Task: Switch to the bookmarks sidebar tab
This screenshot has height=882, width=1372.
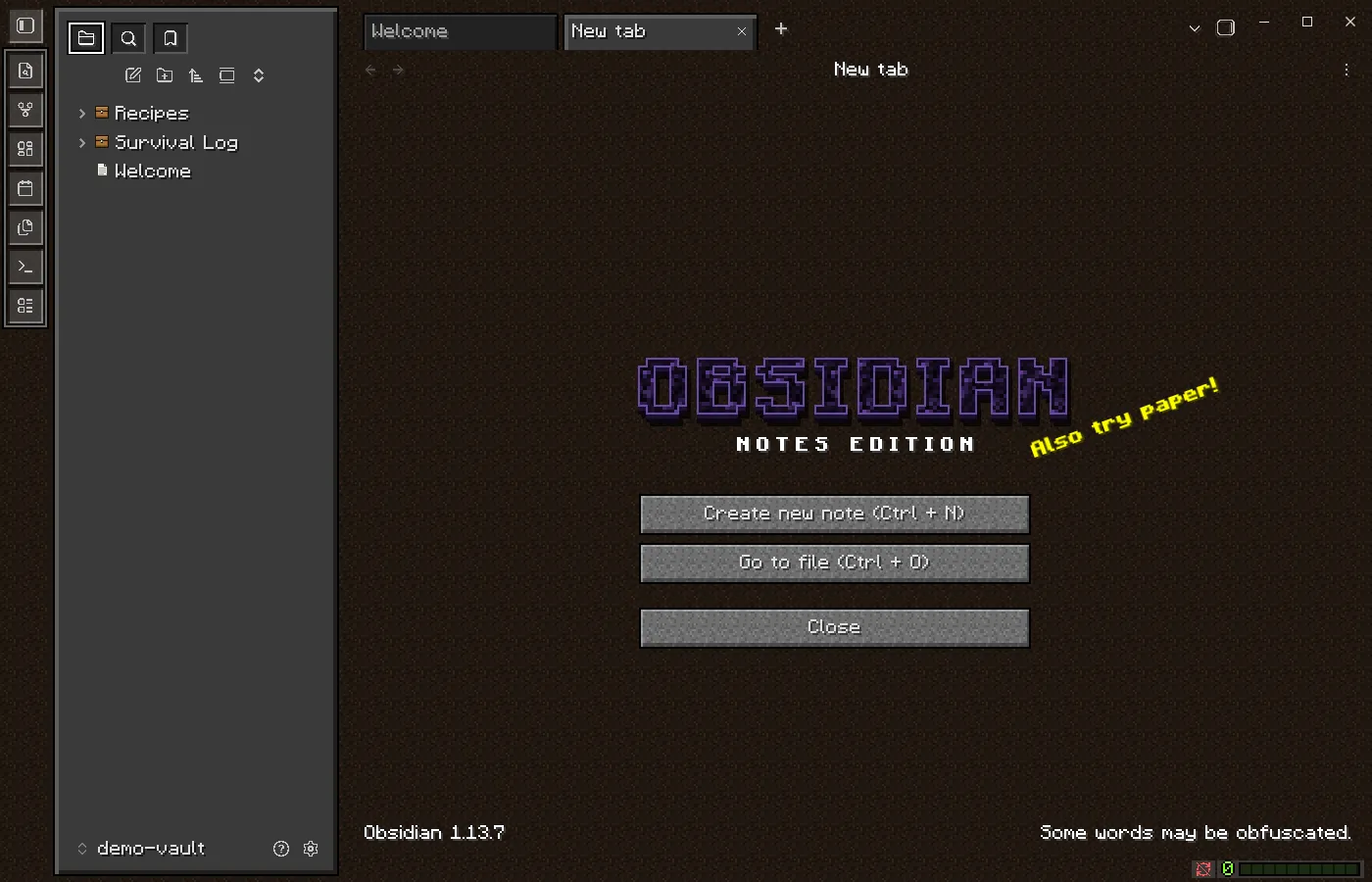Action: [x=171, y=38]
